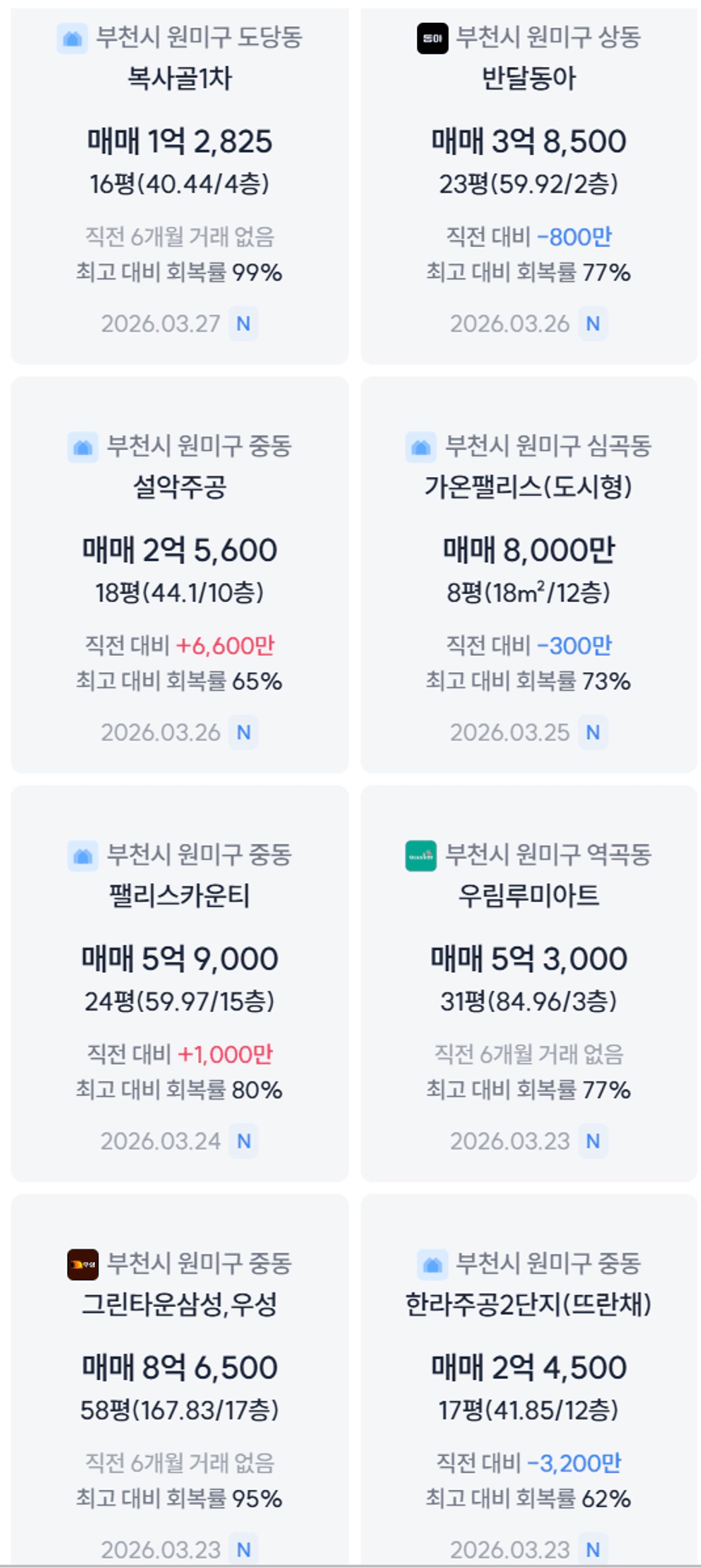Click the house icon on the 설악주공 card
The image size is (701, 1568).
(x=83, y=447)
